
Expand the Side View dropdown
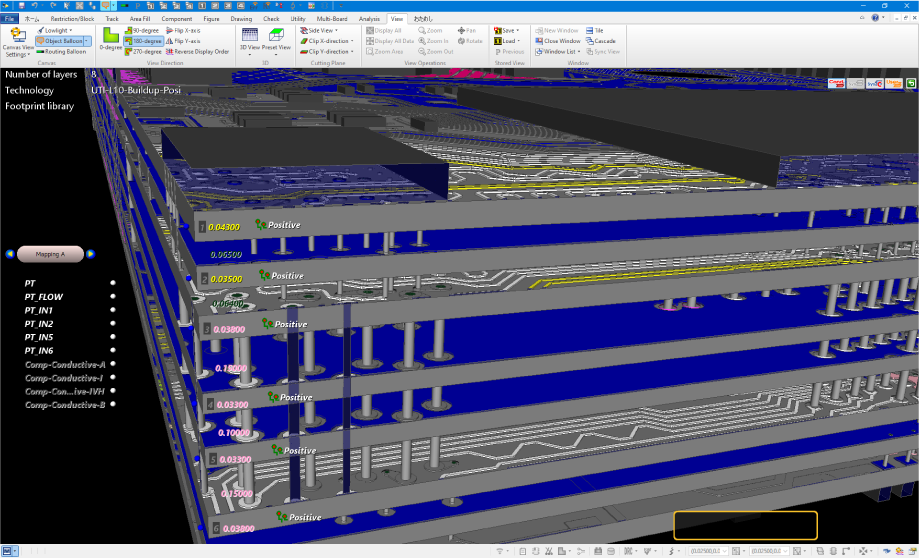[x=334, y=31]
